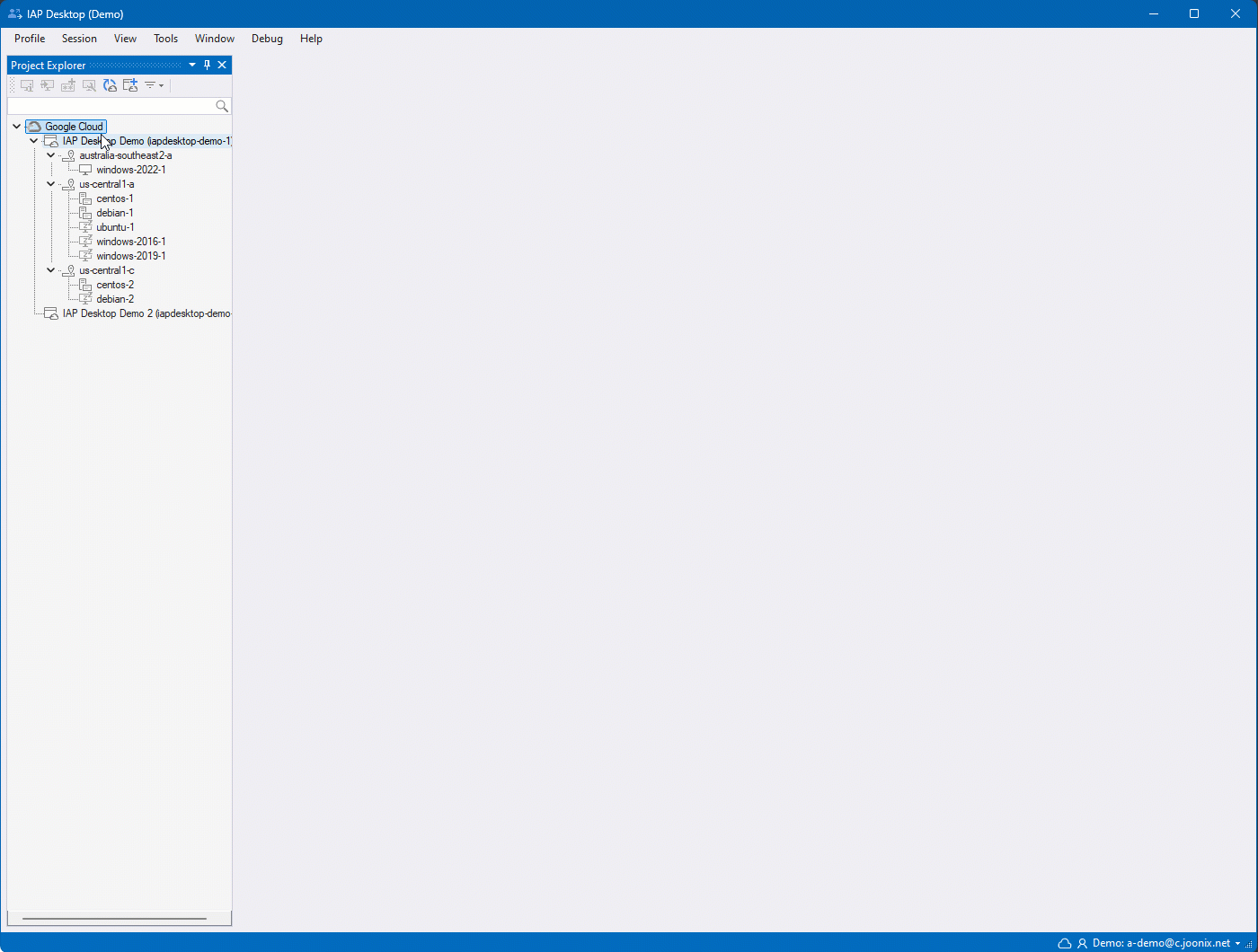The height and width of the screenshot is (952, 1258).
Task: Click the australia-southeast2-a zone icon
Action: pyautogui.click(x=68, y=155)
